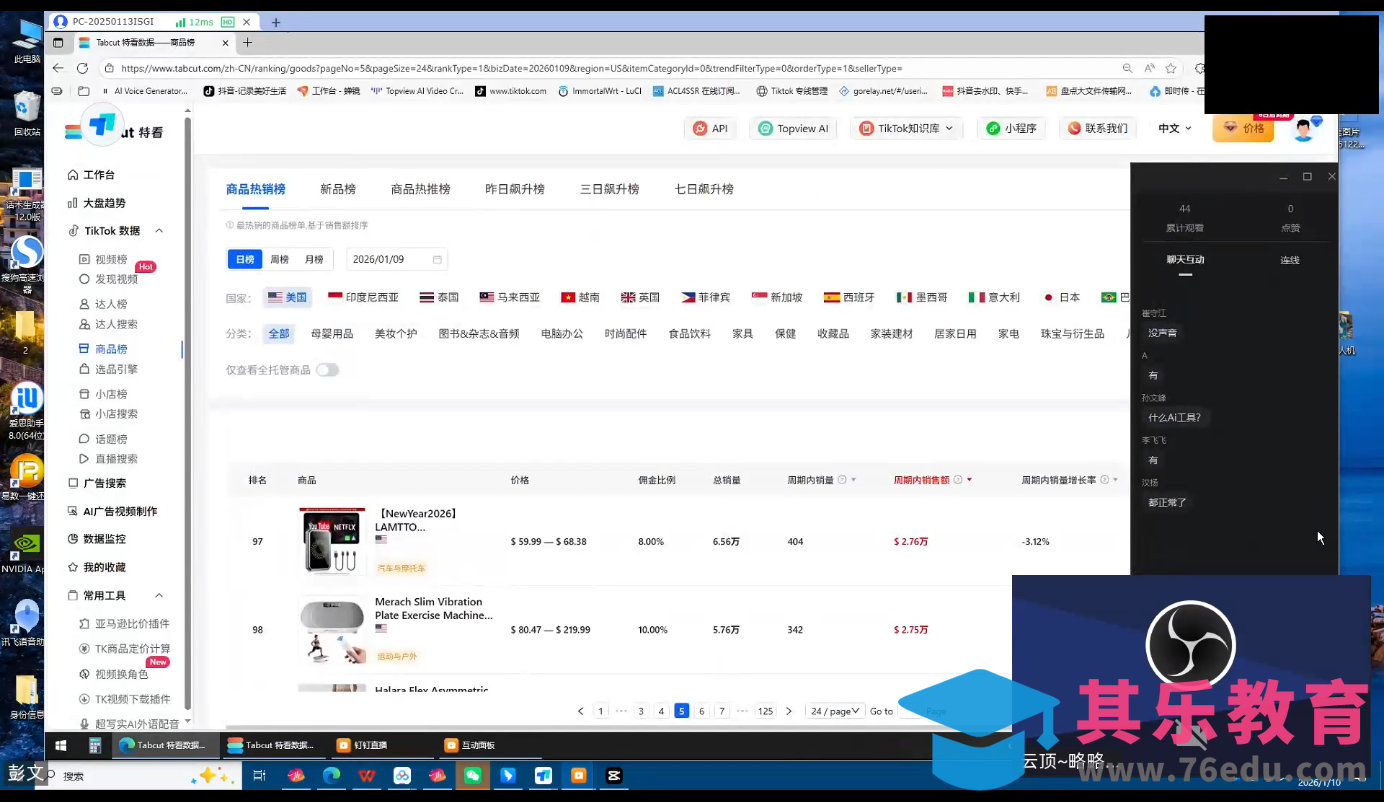Open 视频榜 from the TikTok 数据 sidebar

tap(110, 259)
